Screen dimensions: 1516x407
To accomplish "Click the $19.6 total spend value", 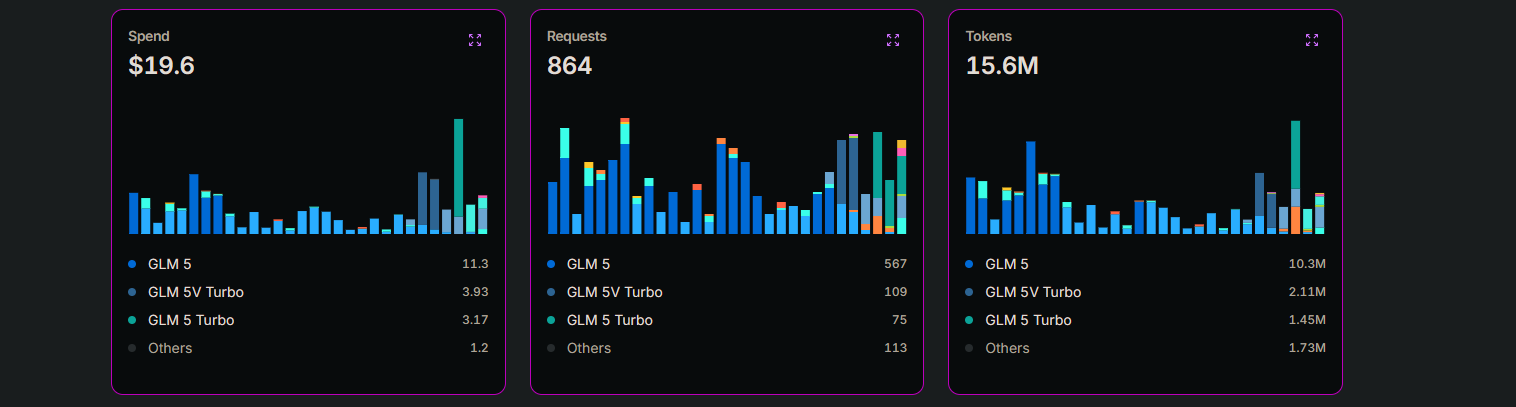I will 161,66.
